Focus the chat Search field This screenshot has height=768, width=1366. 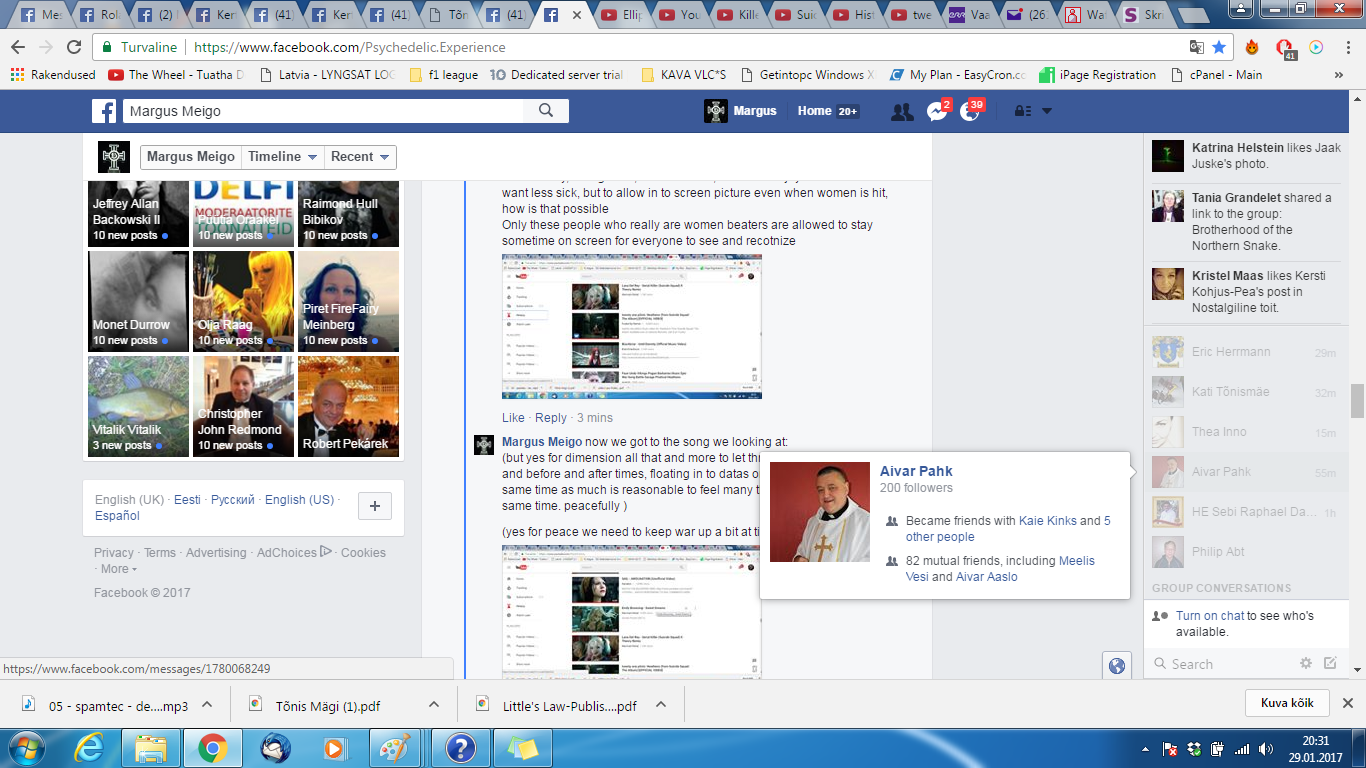click(x=1222, y=664)
